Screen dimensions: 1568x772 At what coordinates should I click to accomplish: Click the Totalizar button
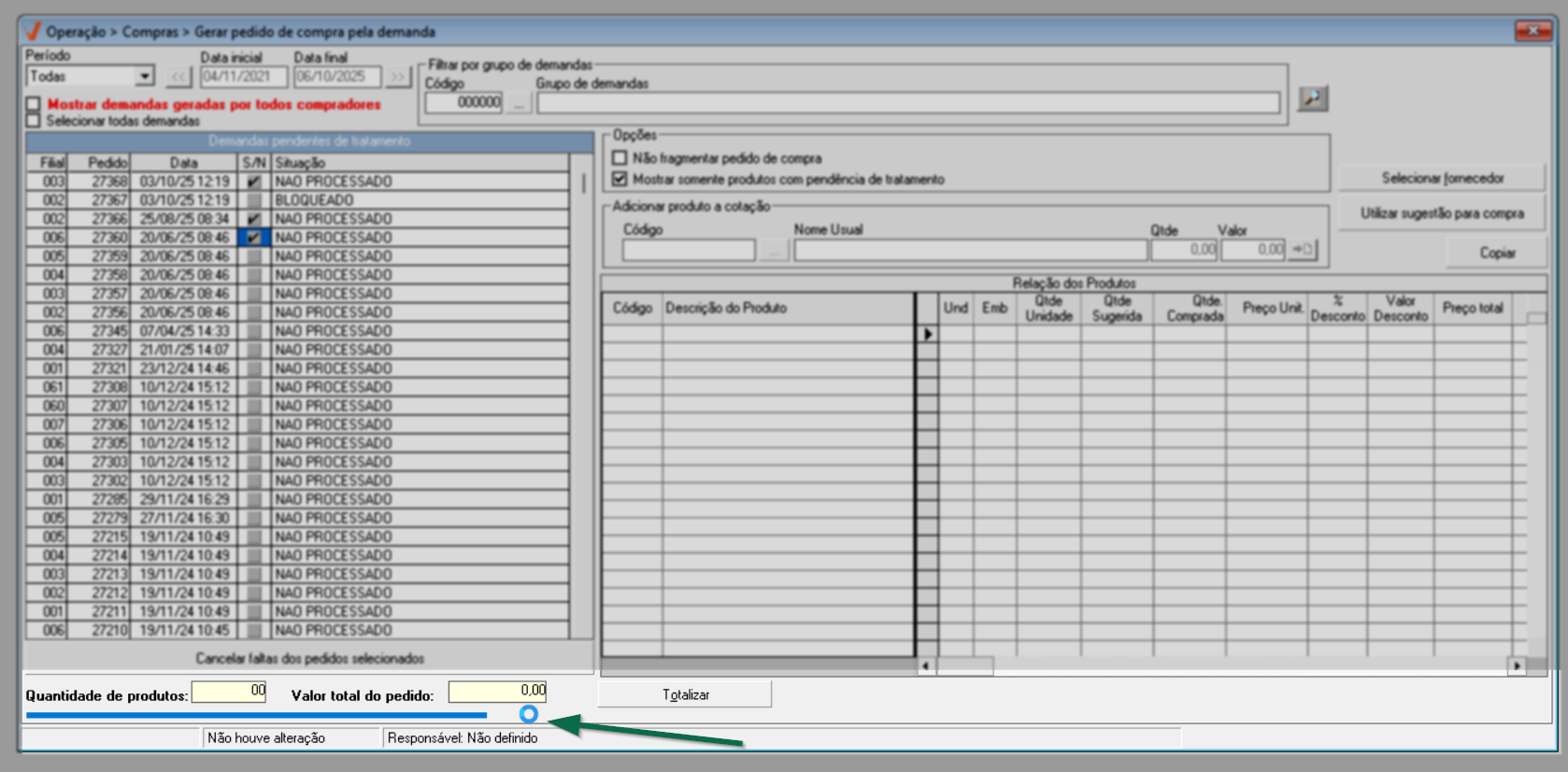point(685,694)
